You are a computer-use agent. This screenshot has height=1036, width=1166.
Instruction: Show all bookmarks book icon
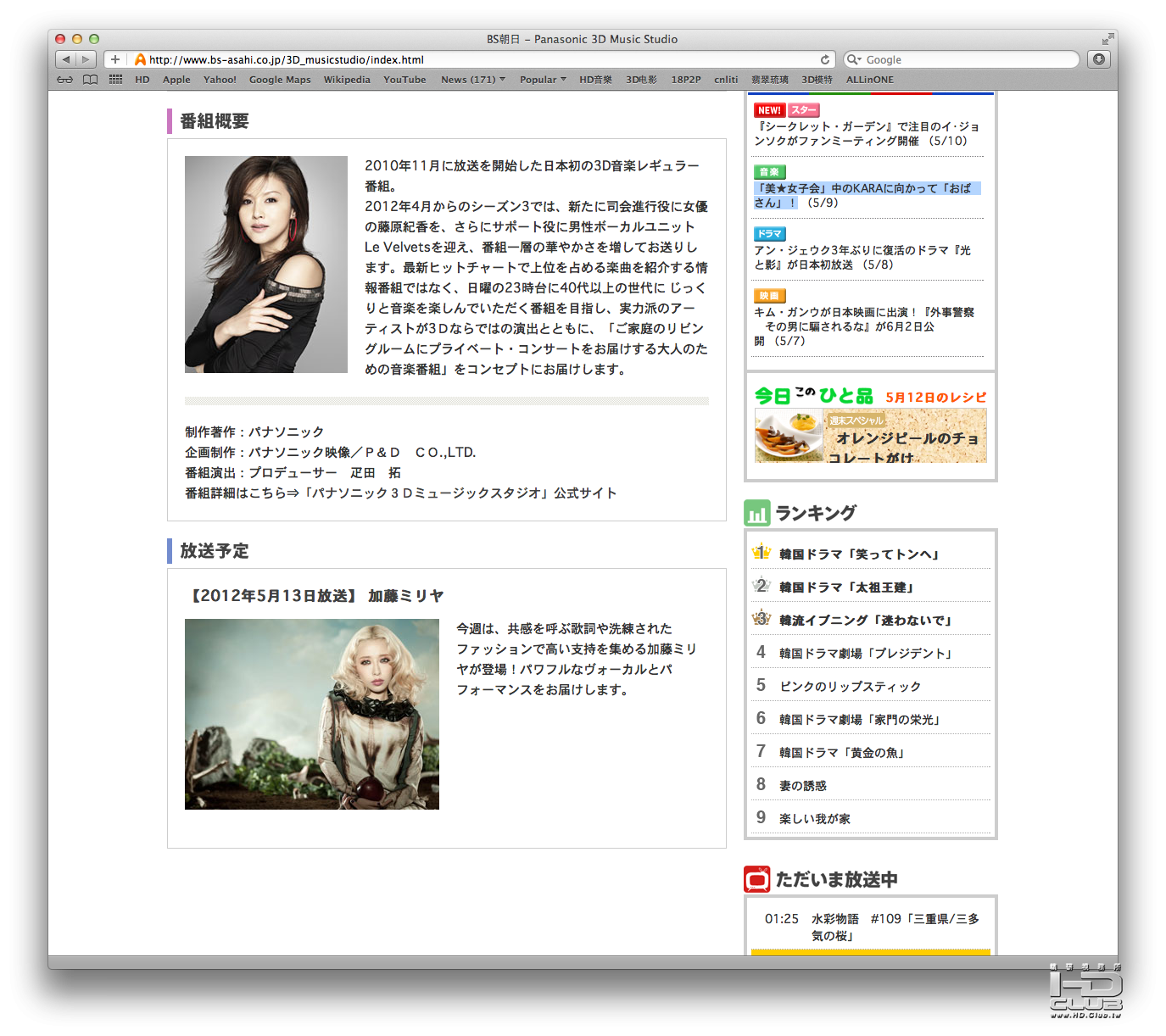coord(91,80)
